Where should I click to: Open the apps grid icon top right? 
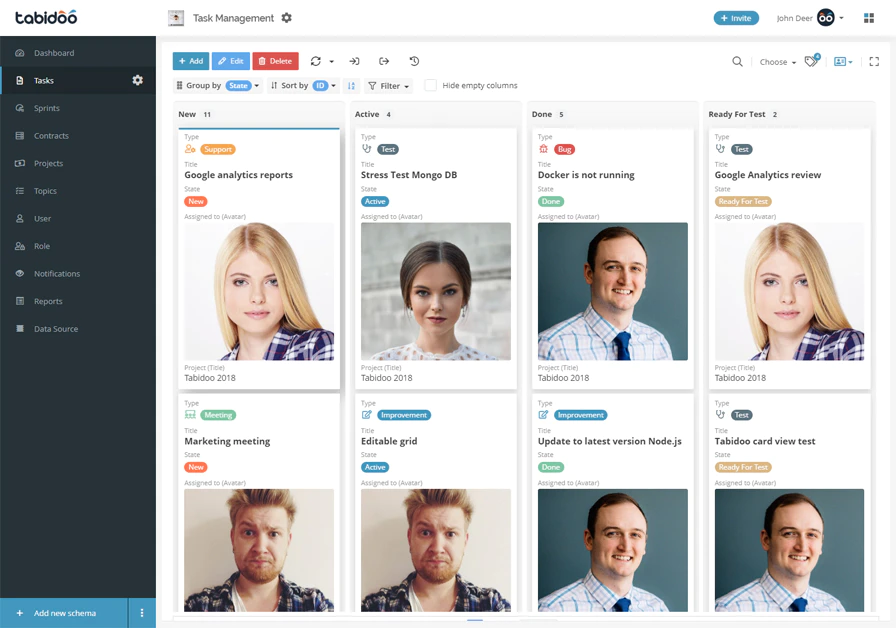(869, 18)
